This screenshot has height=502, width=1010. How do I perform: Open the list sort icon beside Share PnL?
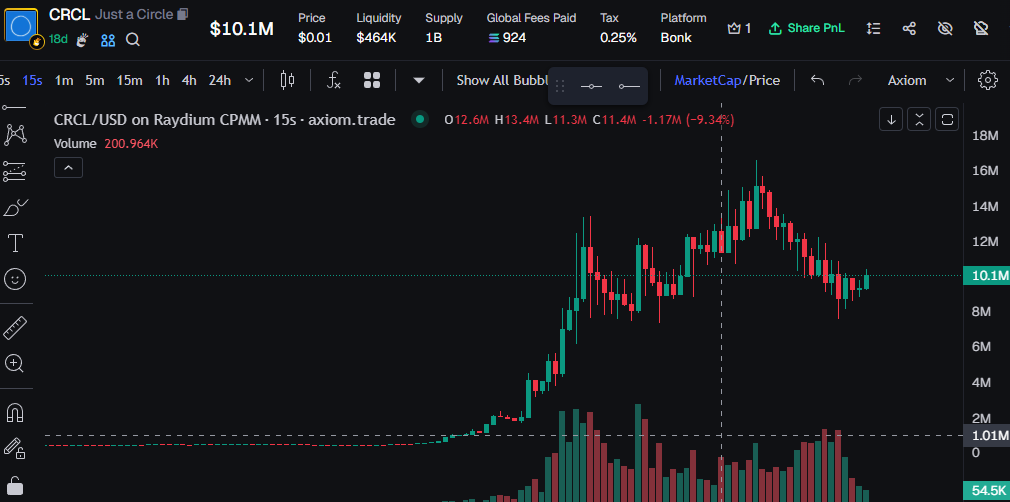click(873, 28)
